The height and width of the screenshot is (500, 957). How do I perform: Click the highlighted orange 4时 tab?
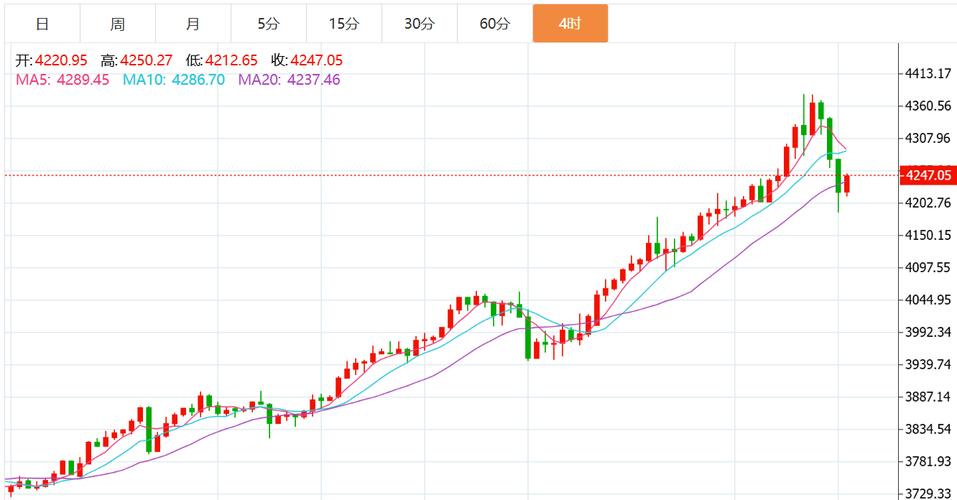click(570, 24)
